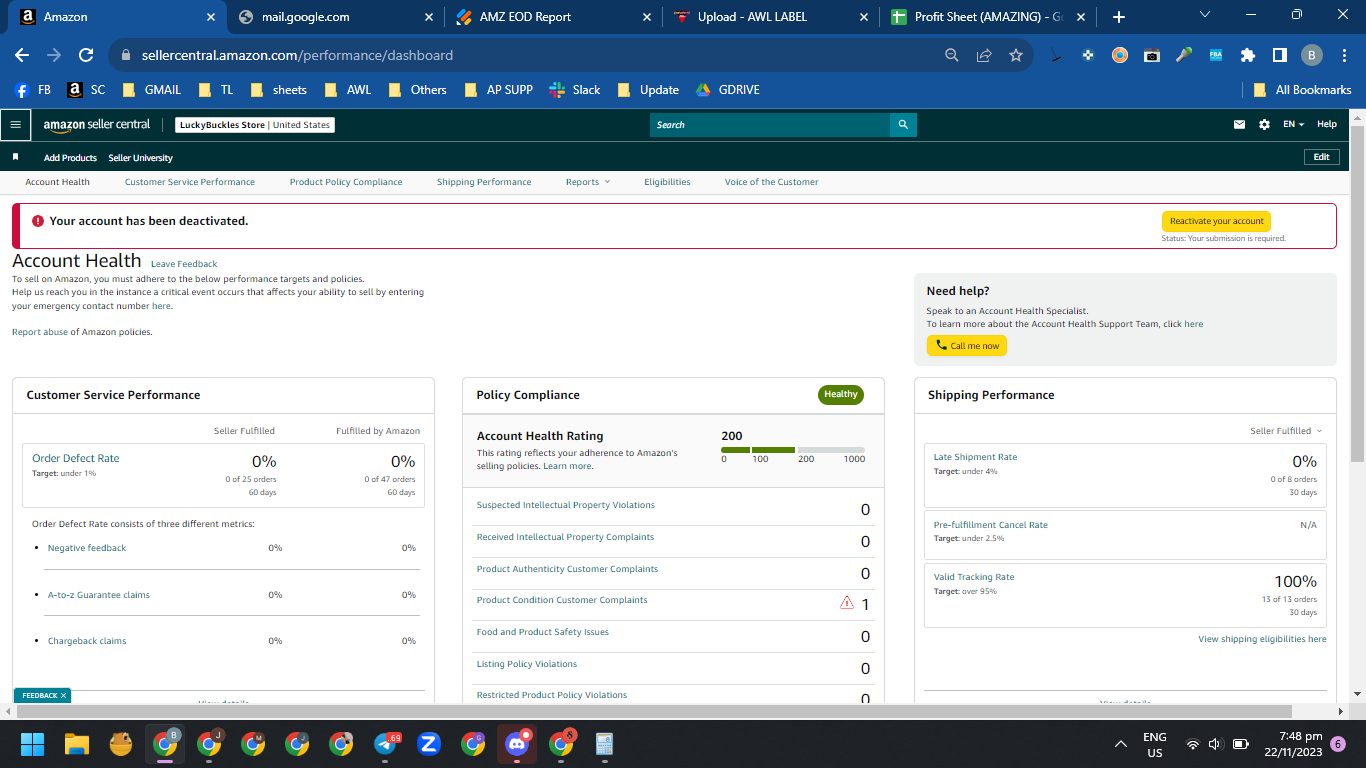Open the GDRIVE bookmark
This screenshot has height=768, width=1366.
tap(728, 90)
